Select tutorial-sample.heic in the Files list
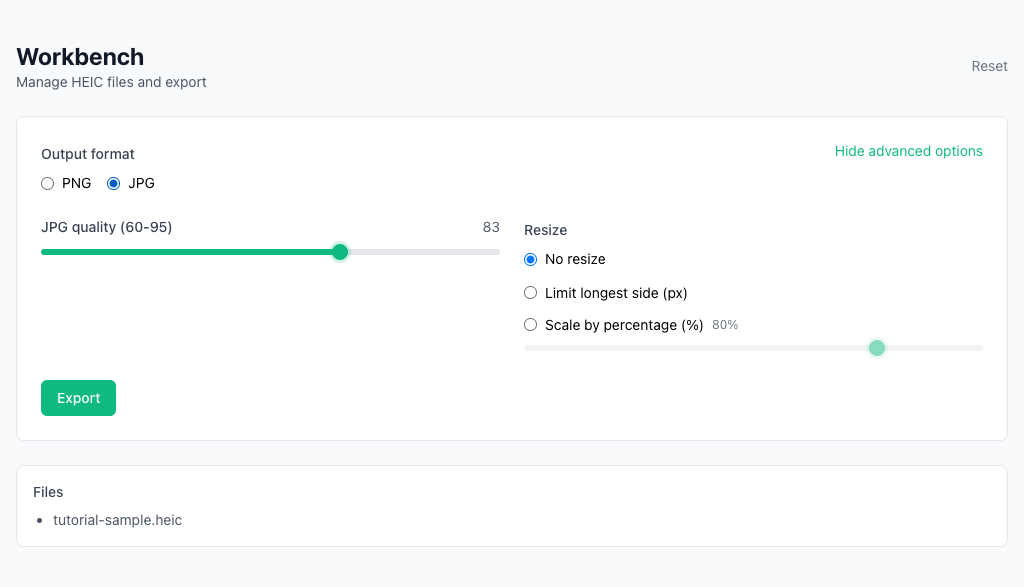Image resolution: width=1024 pixels, height=587 pixels. point(117,521)
